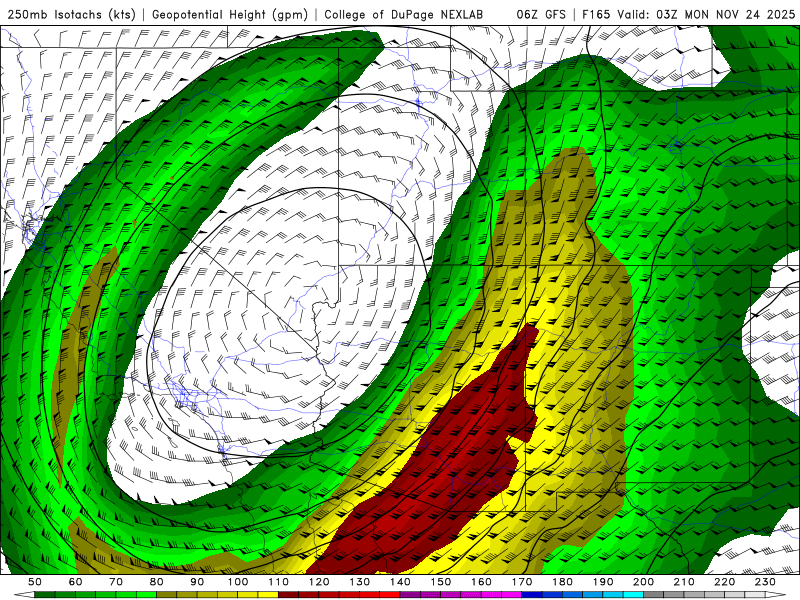Click the 160 value on the legend
The height and width of the screenshot is (600, 800).
pos(481,582)
